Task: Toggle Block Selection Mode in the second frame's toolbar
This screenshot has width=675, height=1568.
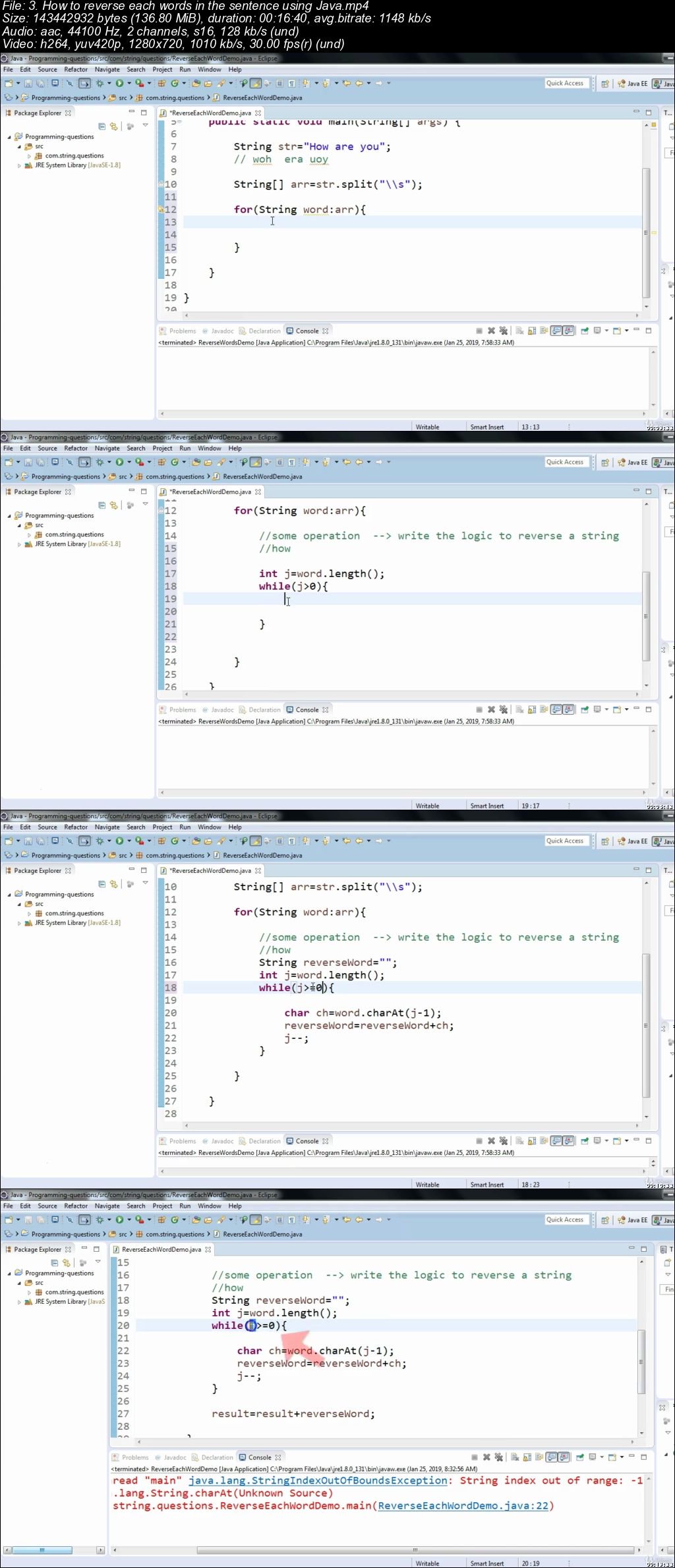Action: [279, 462]
